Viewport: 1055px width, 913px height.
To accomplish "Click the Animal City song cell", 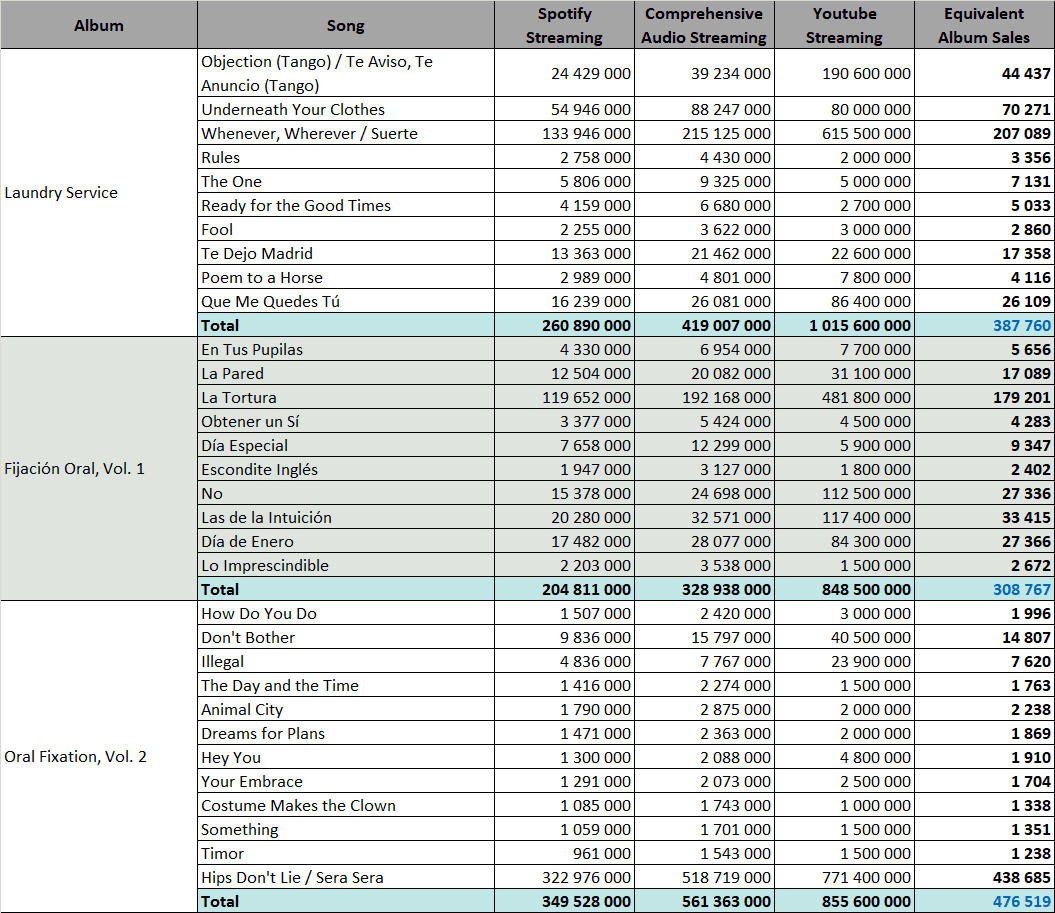I will (346, 709).
